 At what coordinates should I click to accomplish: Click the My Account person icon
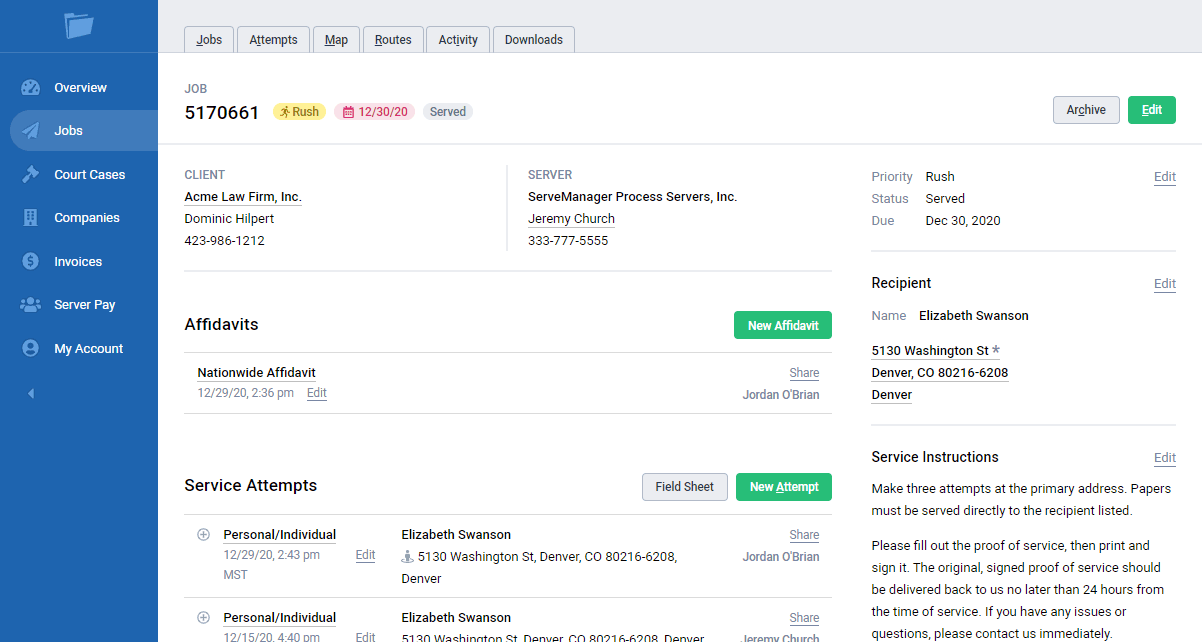[31, 348]
